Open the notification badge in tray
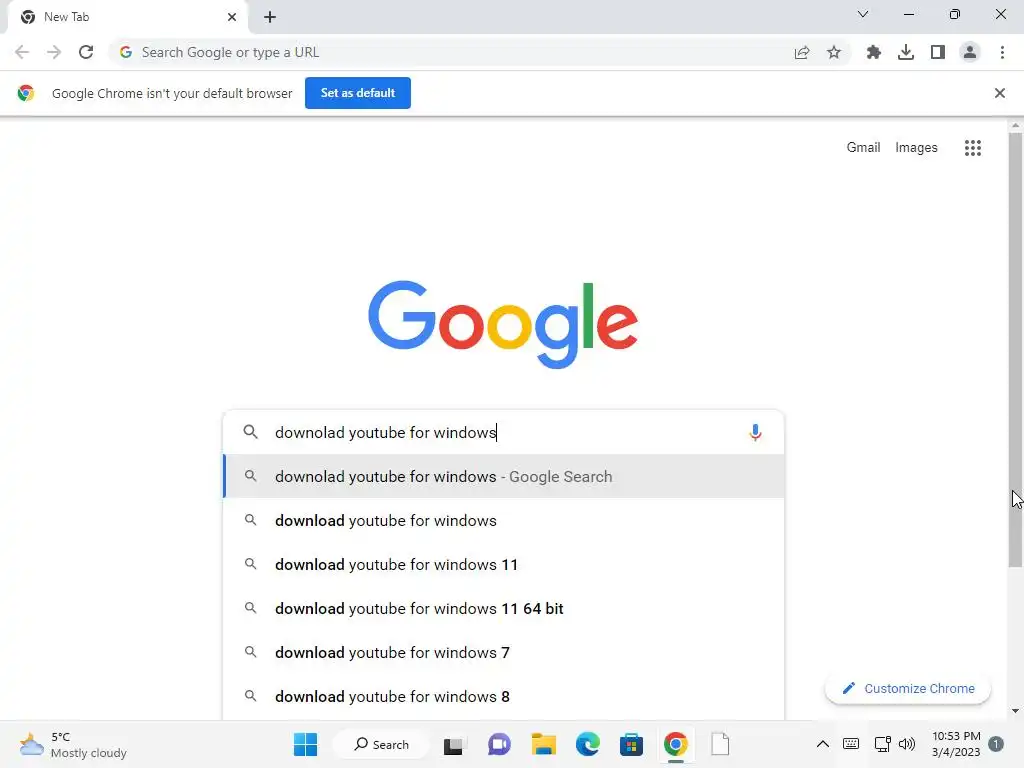The height and width of the screenshot is (768, 1024). 996,744
